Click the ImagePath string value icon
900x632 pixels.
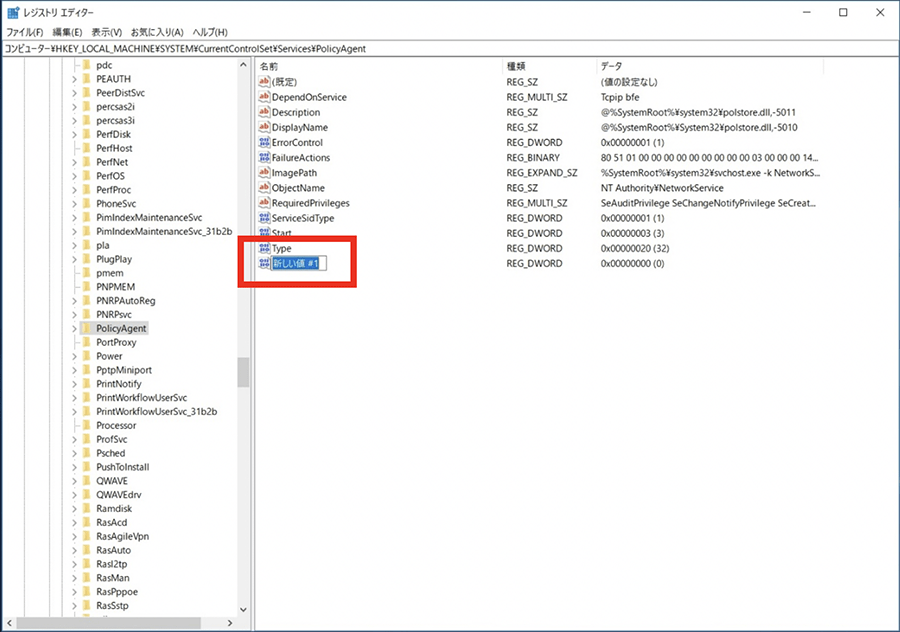(x=264, y=172)
